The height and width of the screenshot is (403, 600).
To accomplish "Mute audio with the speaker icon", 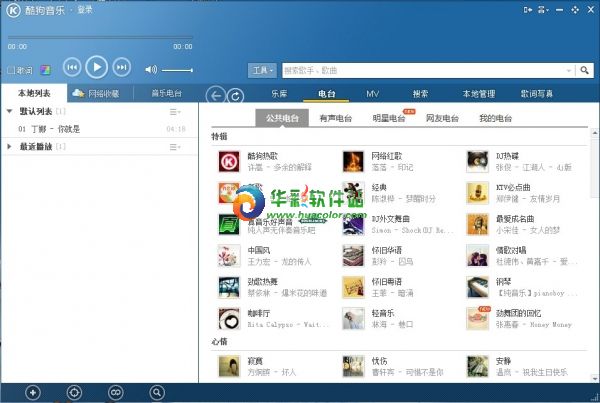I will pyautogui.click(x=151, y=69).
